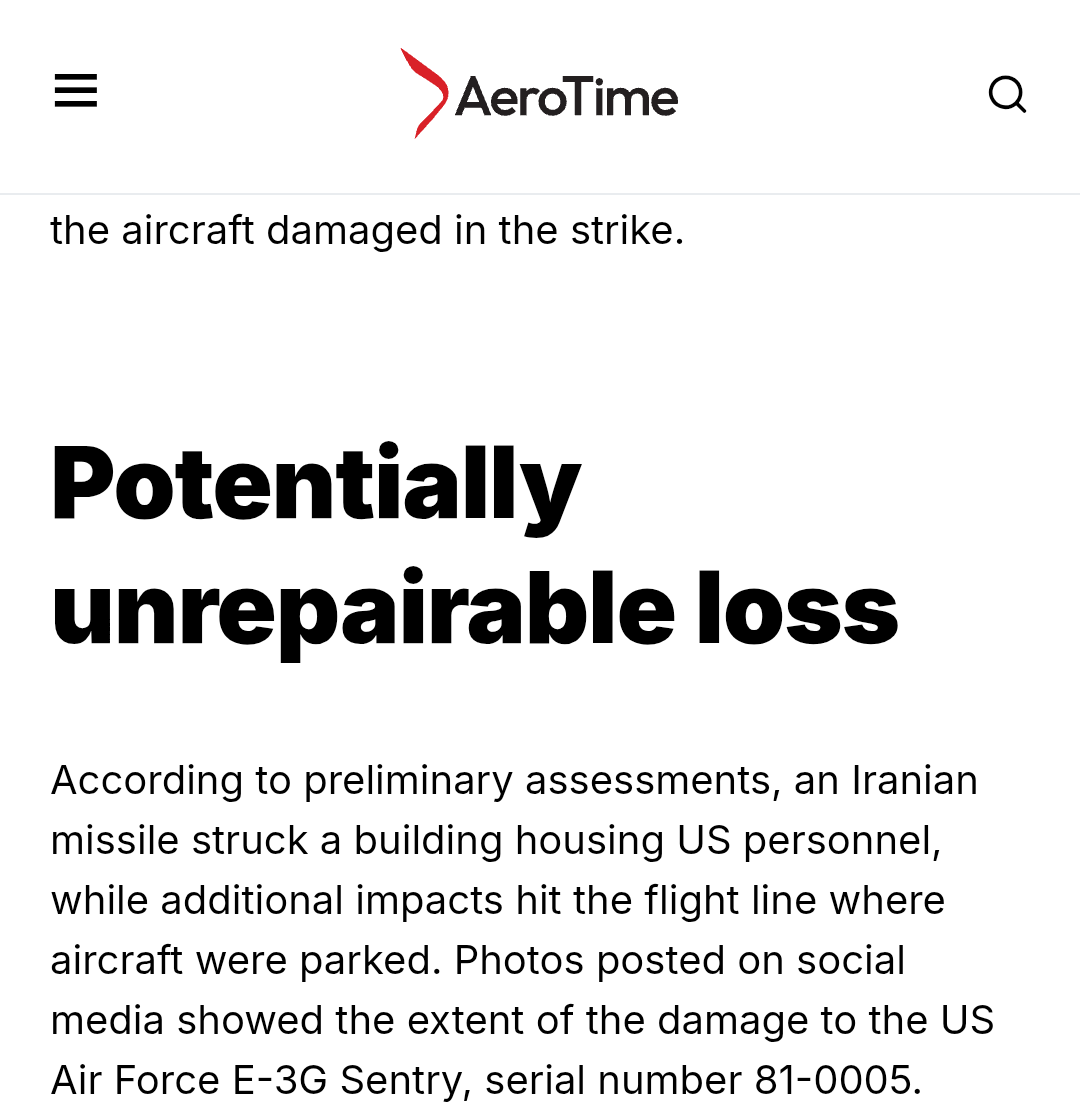Click the red AeroTime logo arrow mark
Viewport: 1080px width, 1106px height.
423,93
